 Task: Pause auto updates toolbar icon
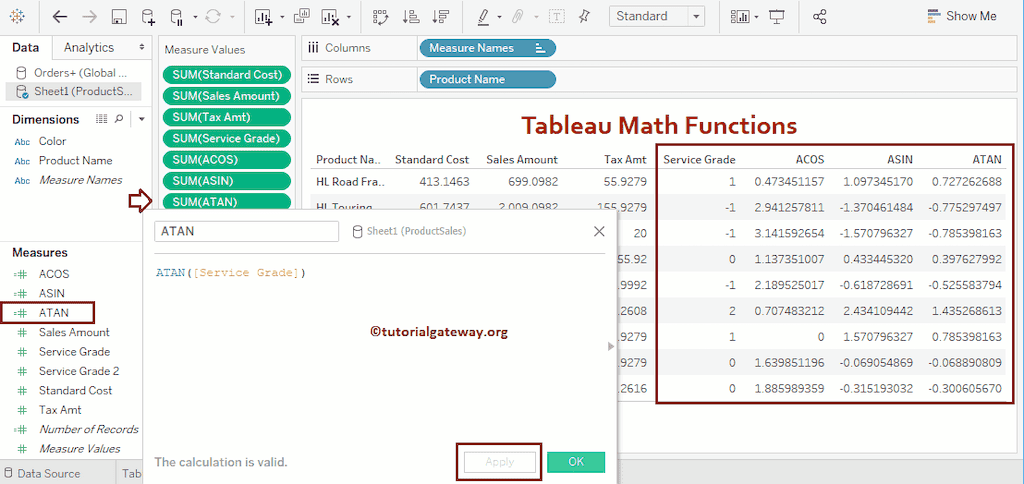pos(176,17)
